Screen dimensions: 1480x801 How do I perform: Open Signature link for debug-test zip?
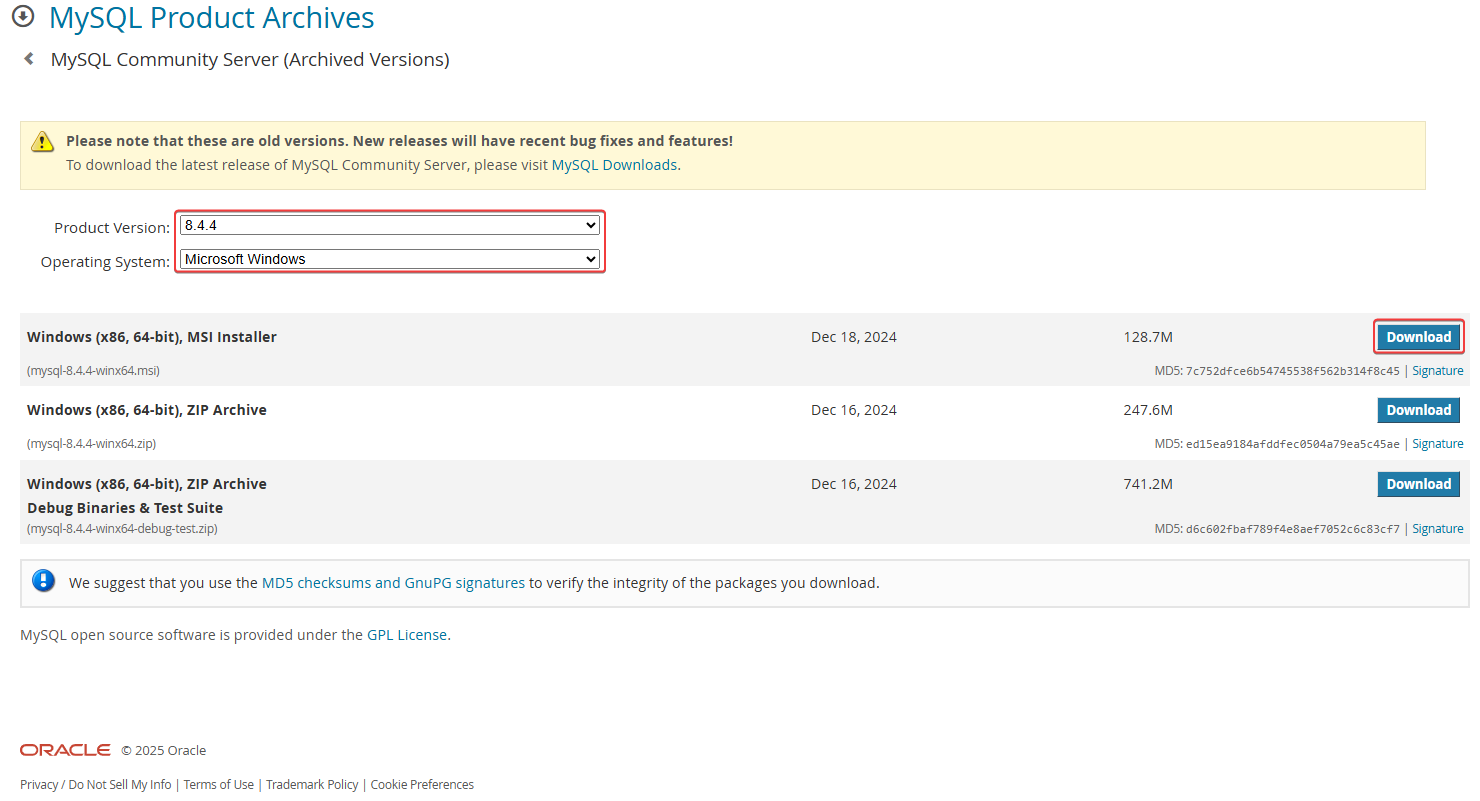(x=1437, y=529)
